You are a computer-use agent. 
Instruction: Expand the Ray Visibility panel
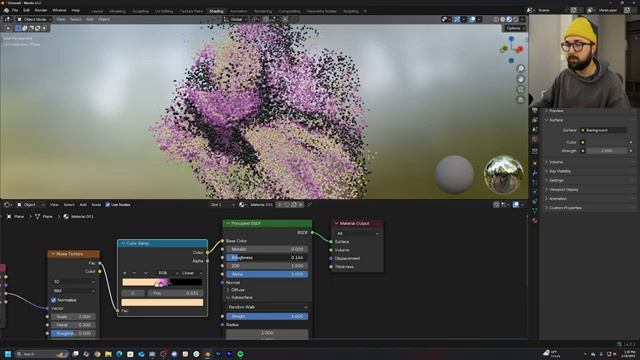coord(560,171)
